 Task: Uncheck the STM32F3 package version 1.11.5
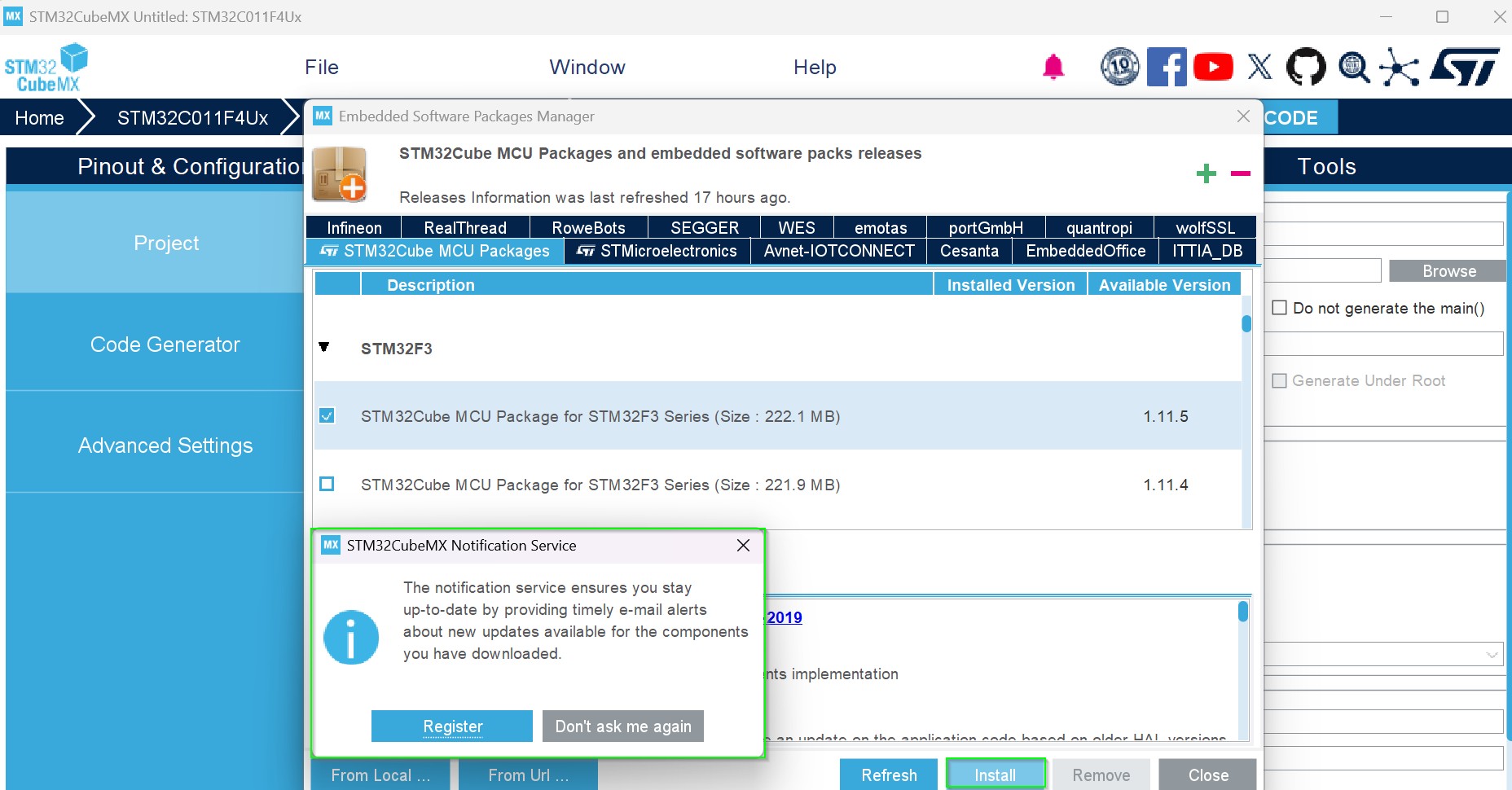pyautogui.click(x=327, y=416)
